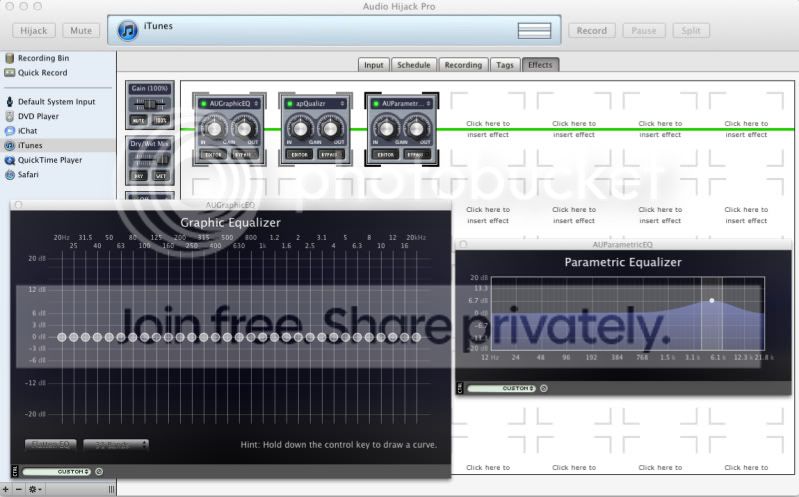Click Flatten EQ in Graphic Equalizer

[50, 444]
